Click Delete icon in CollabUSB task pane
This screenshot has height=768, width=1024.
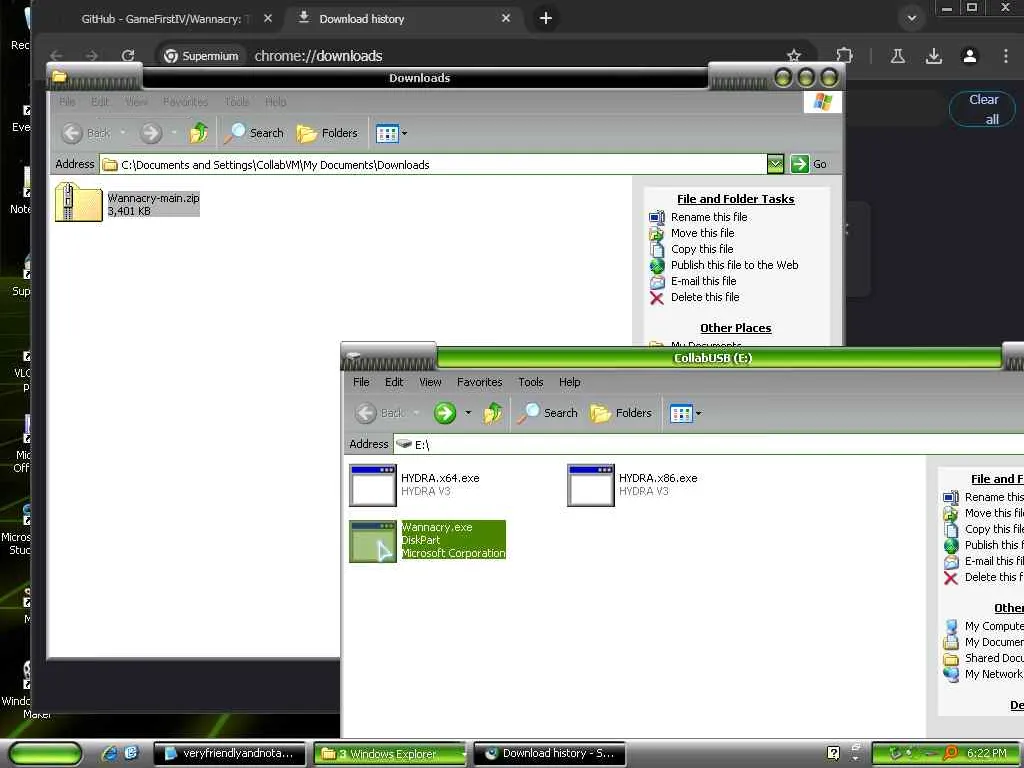[951, 577]
